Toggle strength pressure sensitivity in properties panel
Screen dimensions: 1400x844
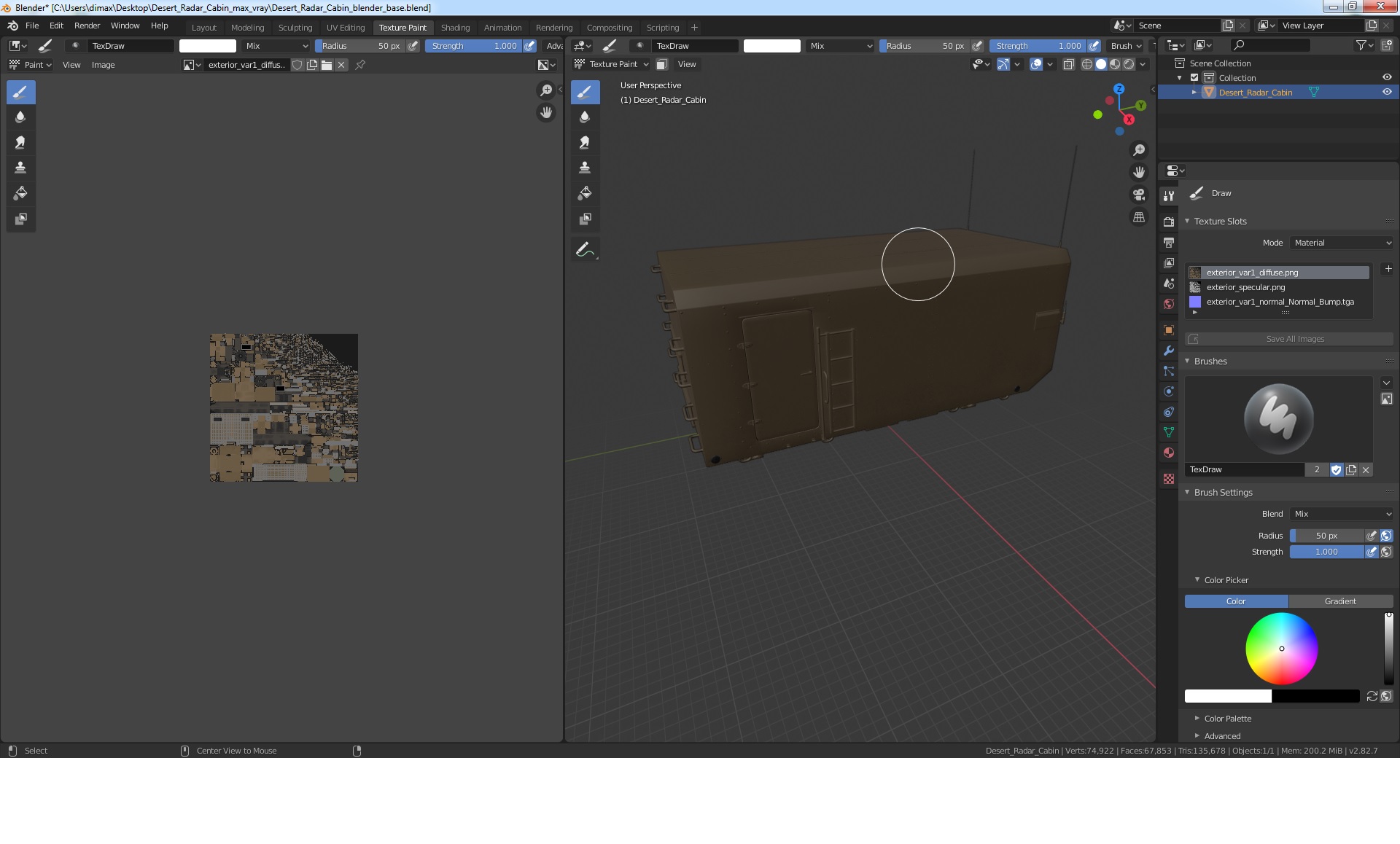click(1372, 552)
